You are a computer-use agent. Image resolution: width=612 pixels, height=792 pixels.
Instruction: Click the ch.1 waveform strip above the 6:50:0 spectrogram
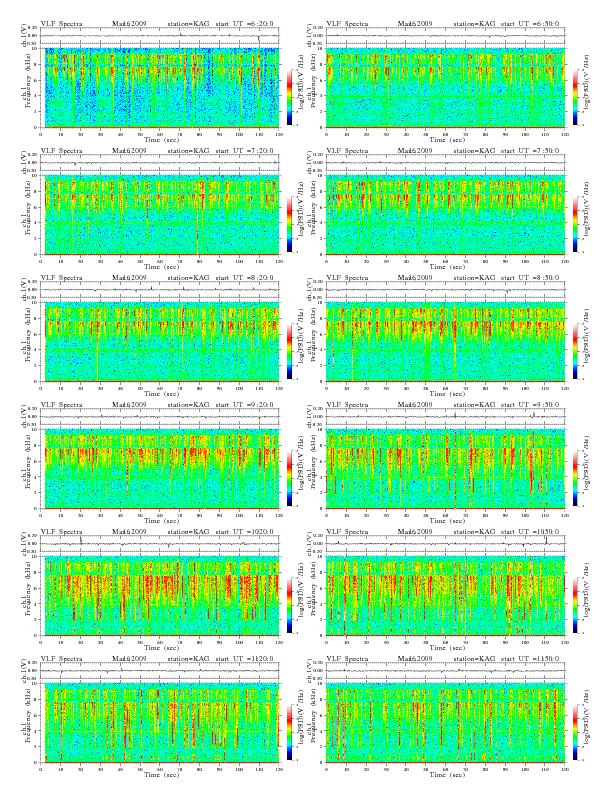(446, 36)
